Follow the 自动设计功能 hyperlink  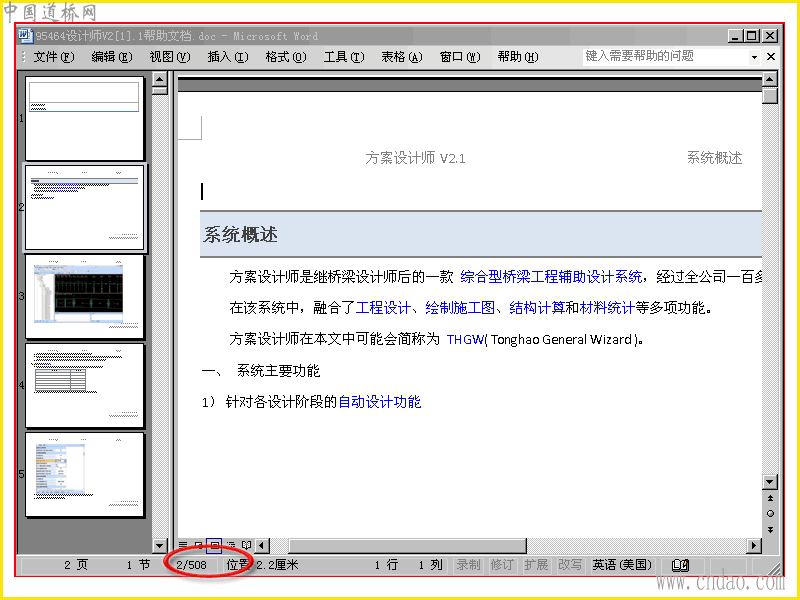(x=380, y=402)
